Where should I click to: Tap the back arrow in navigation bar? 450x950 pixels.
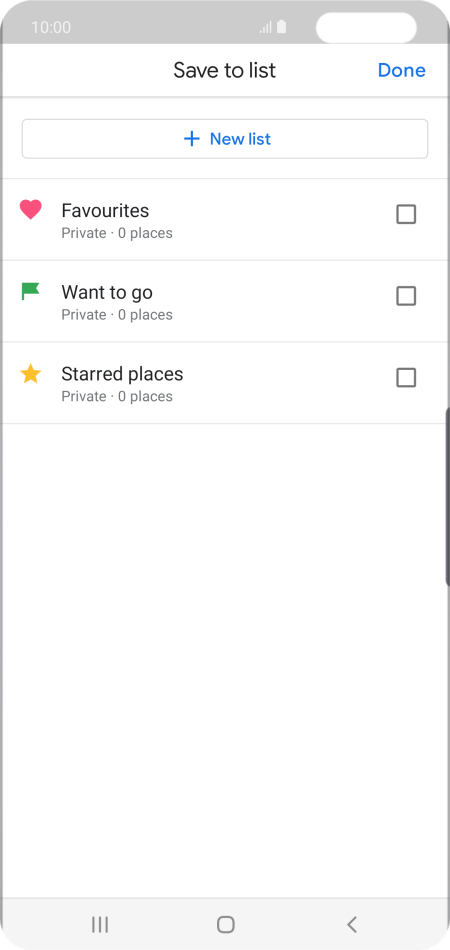[351, 924]
